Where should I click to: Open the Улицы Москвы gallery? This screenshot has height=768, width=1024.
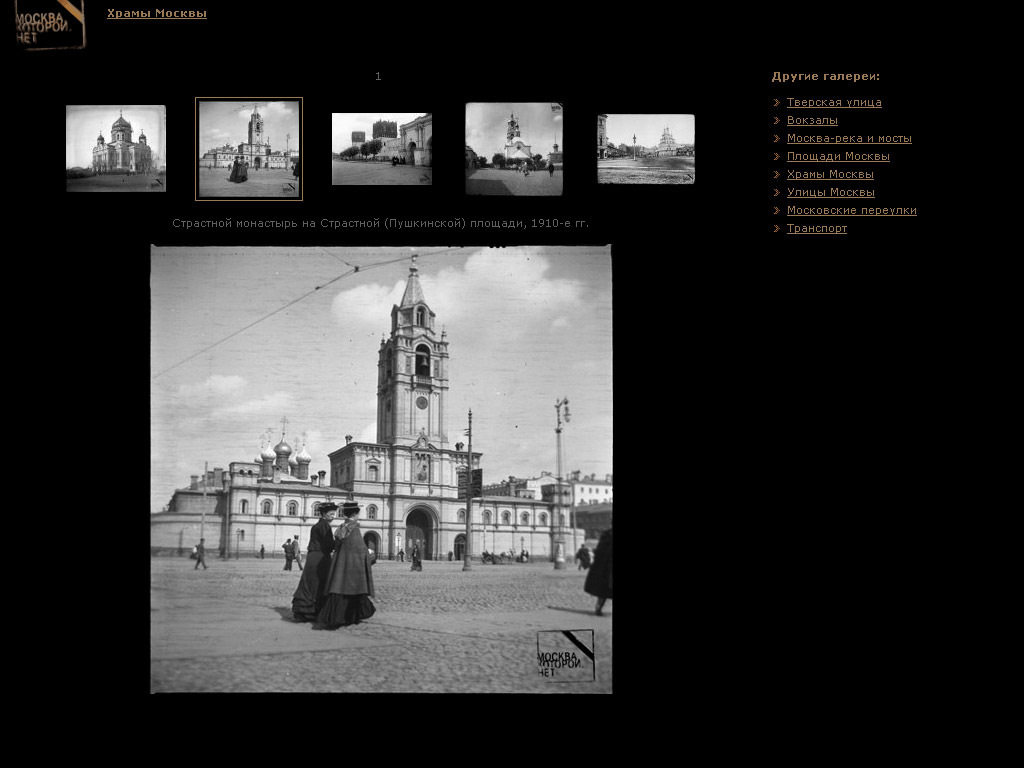click(x=831, y=192)
